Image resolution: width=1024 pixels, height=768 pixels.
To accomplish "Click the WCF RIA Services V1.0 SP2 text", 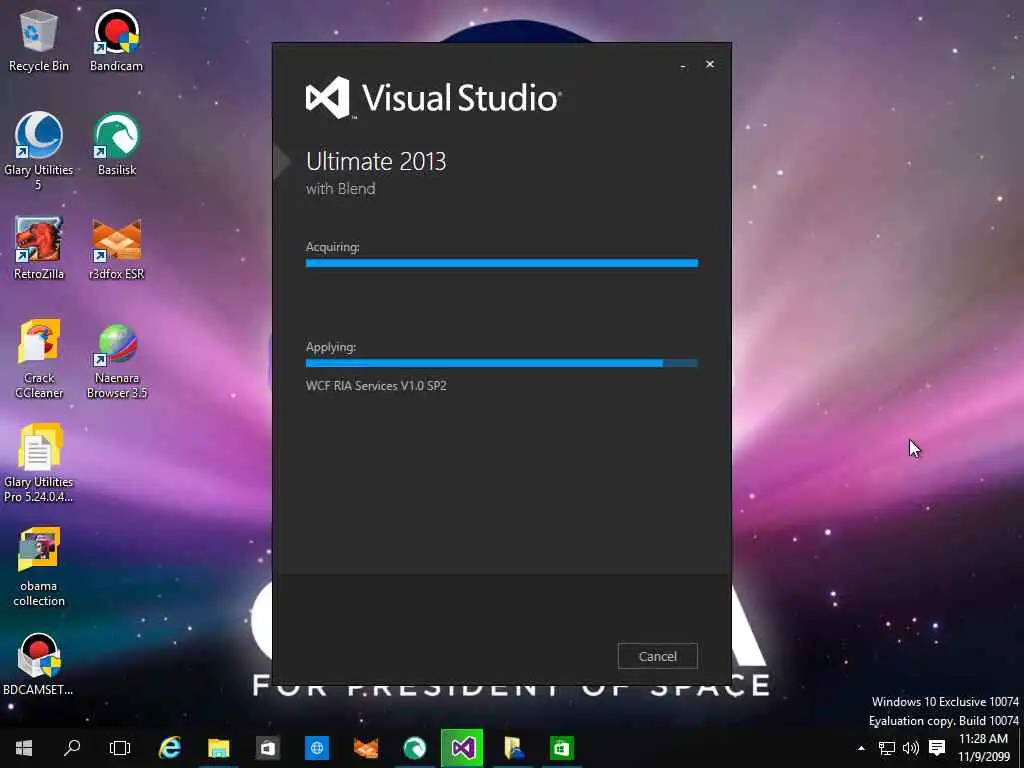I will coord(376,386).
